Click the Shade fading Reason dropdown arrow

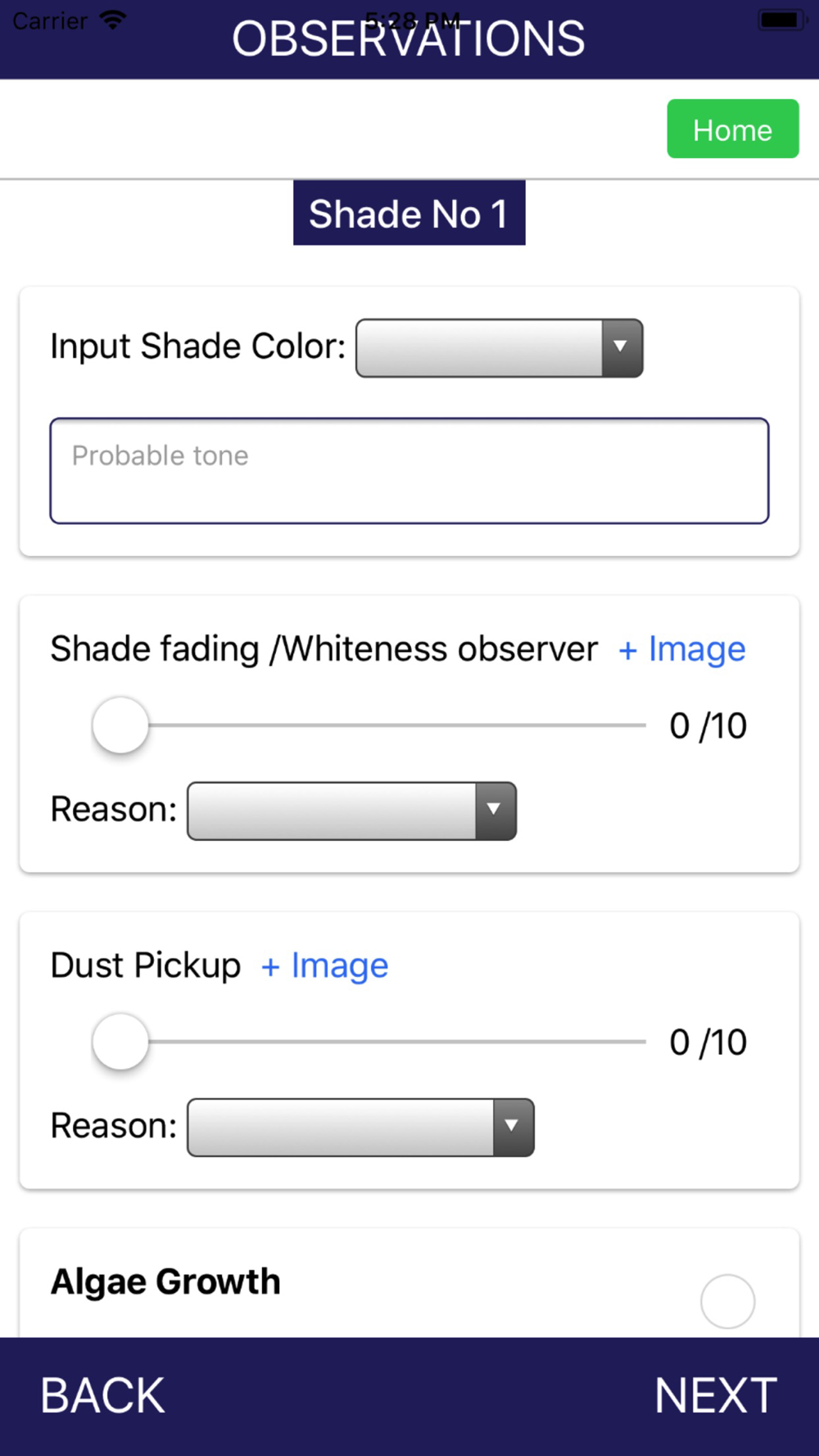click(x=495, y=811)
